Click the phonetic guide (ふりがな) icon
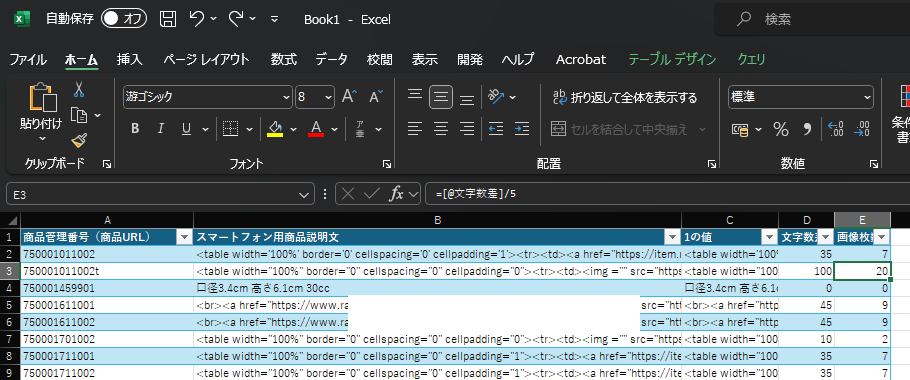Viewport: 910px width, 380px height. pos(360,129)
